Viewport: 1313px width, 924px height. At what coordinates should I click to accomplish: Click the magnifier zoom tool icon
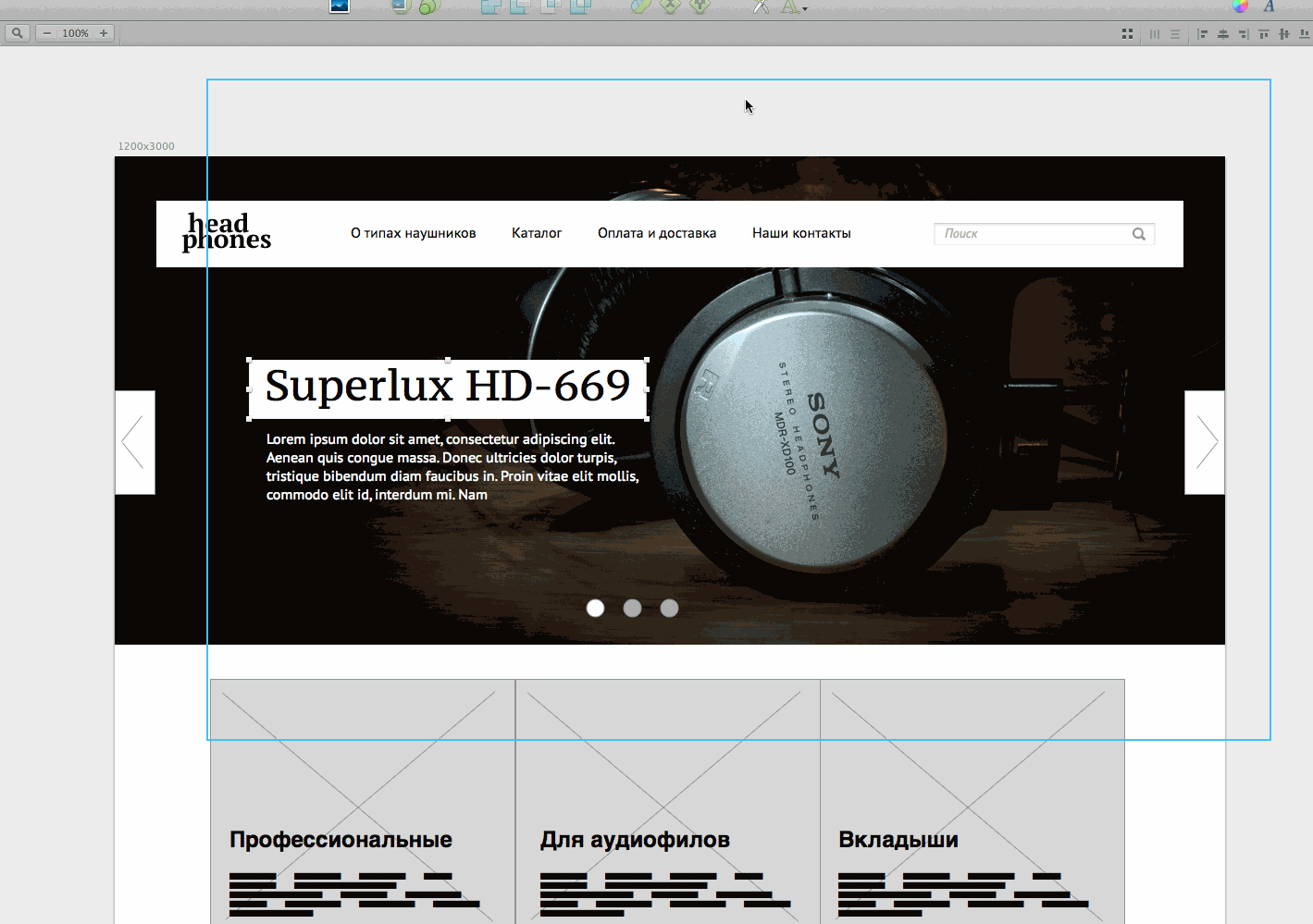(x=17, y=33)
